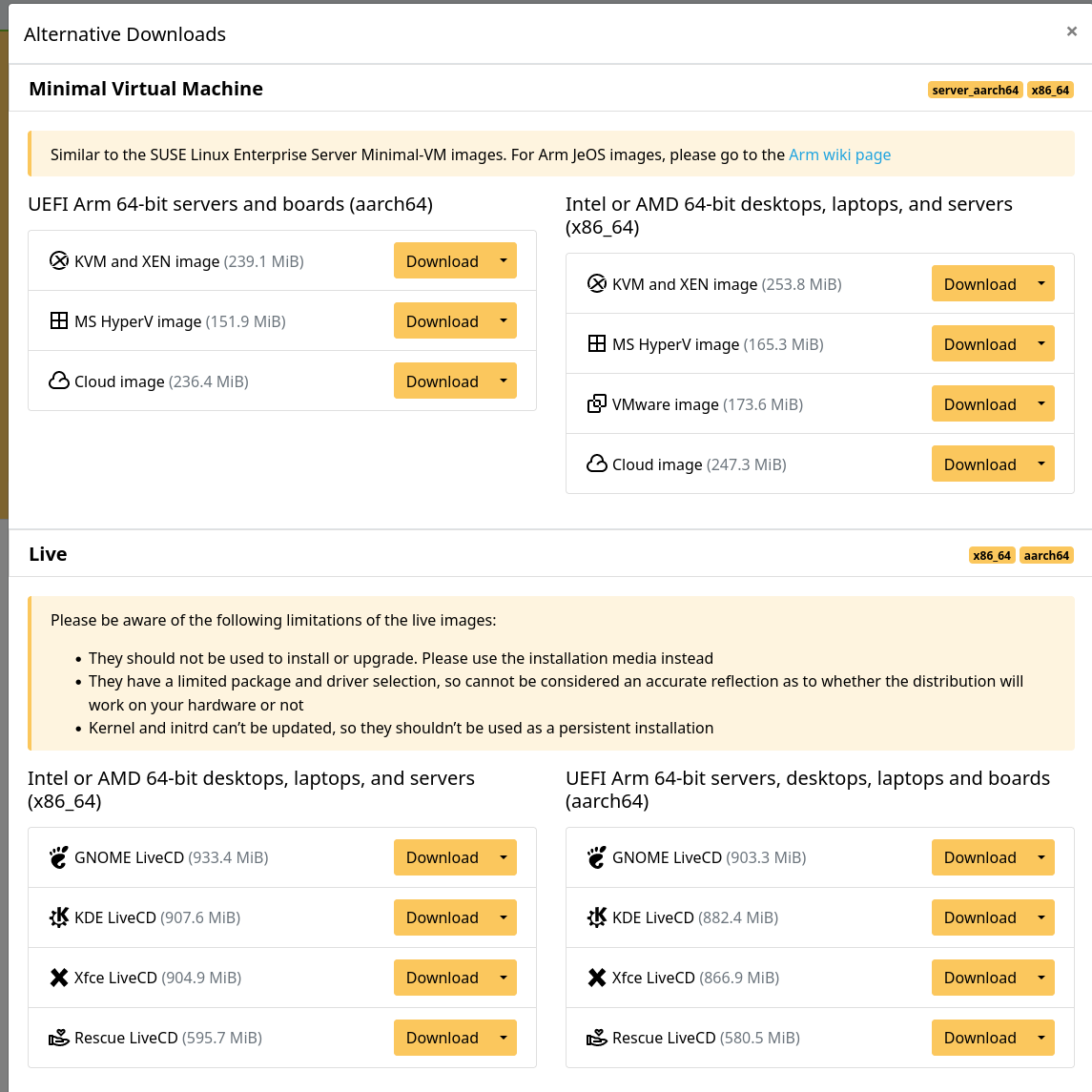Image resolution: width=1092 pixels, height=1092 pixels.
Task: Click the KVM and XEN icon under aarch64
Action: coord(59,261)
